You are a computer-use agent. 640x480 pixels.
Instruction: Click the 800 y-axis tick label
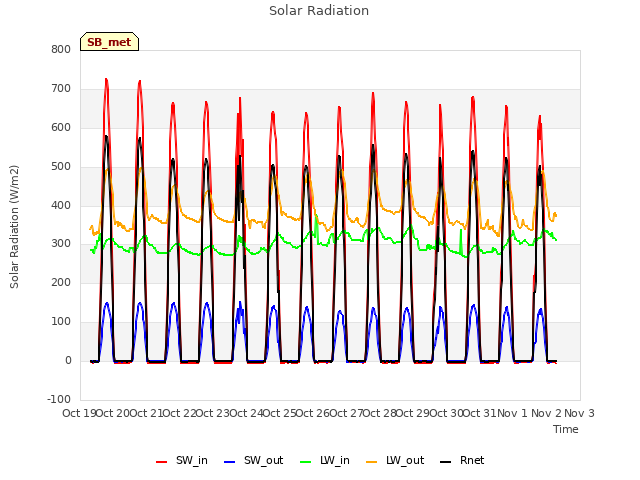(x=61, y=49)
